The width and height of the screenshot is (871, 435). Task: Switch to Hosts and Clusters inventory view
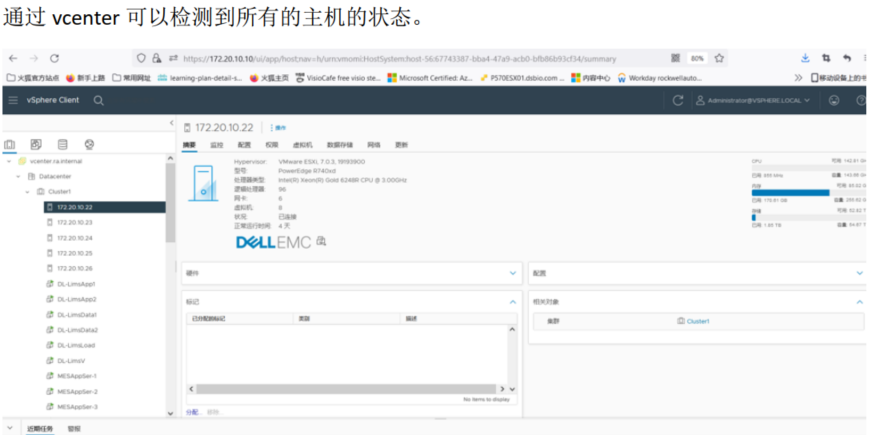11,145
